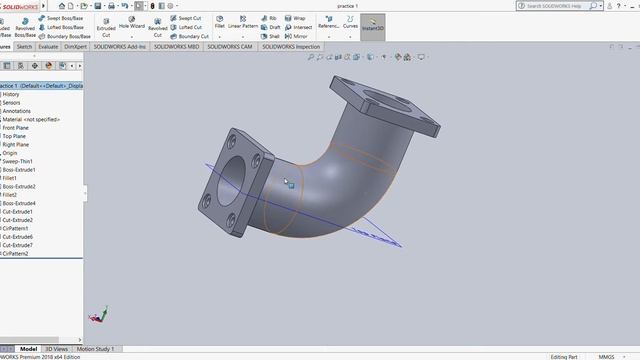The height and width of the screenshot is (360, 640).
Task: Choose Boundary Boss/Base
Action: pos(64,36)
